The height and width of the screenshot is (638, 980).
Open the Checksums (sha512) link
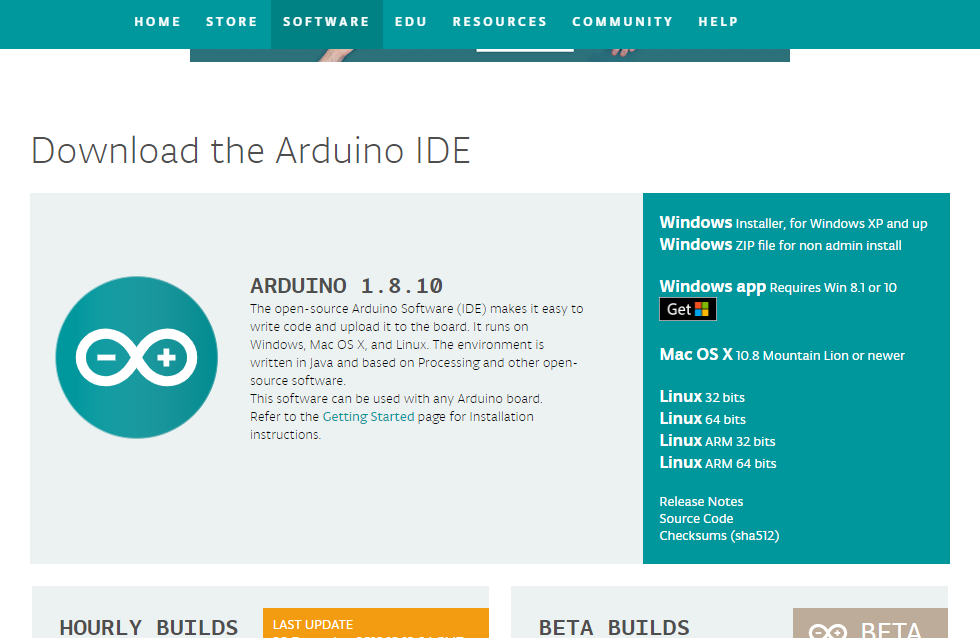click(x=719, y=536)
